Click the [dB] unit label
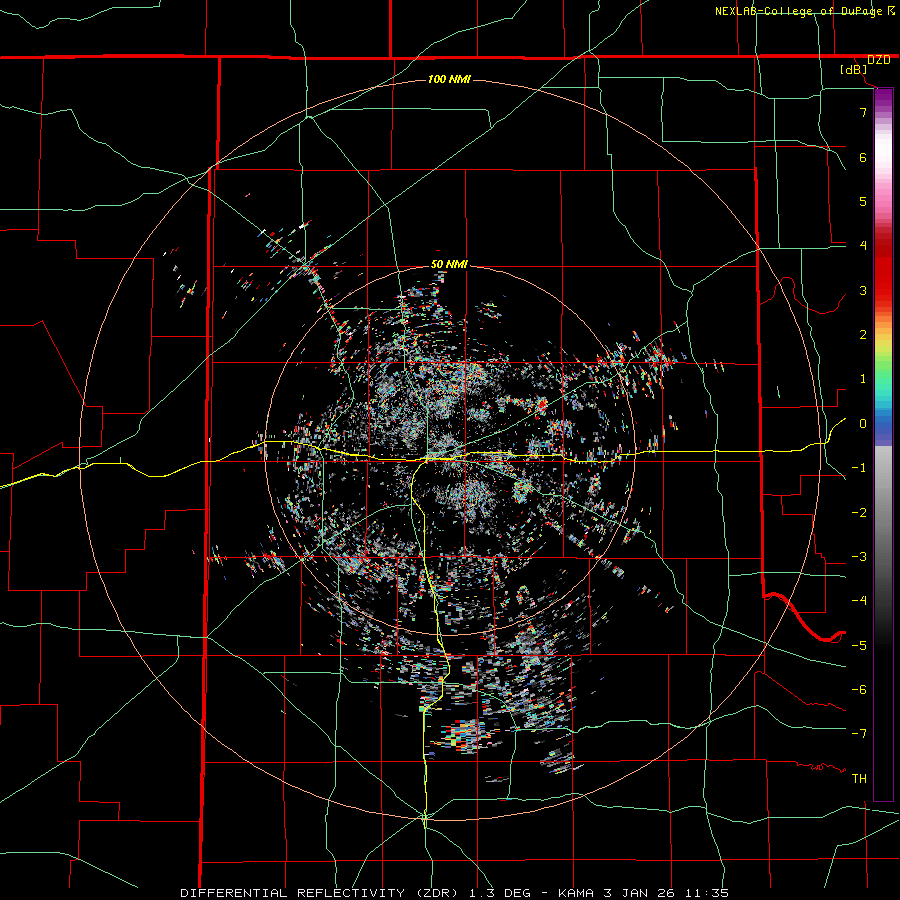The height and width of the screenshot is (900, 900). (854, 69)
